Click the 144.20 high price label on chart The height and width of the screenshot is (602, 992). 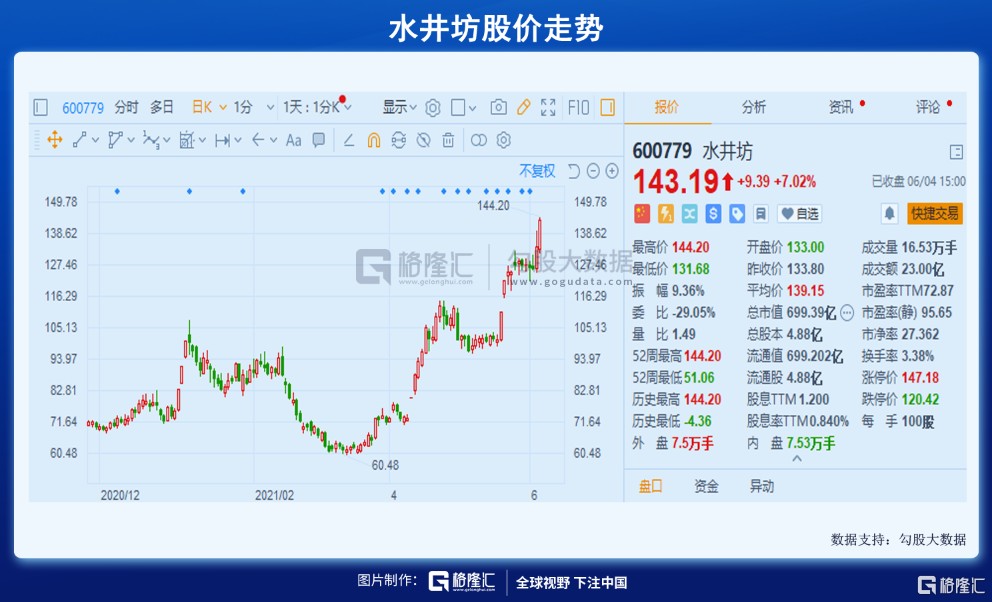[493, 206]
